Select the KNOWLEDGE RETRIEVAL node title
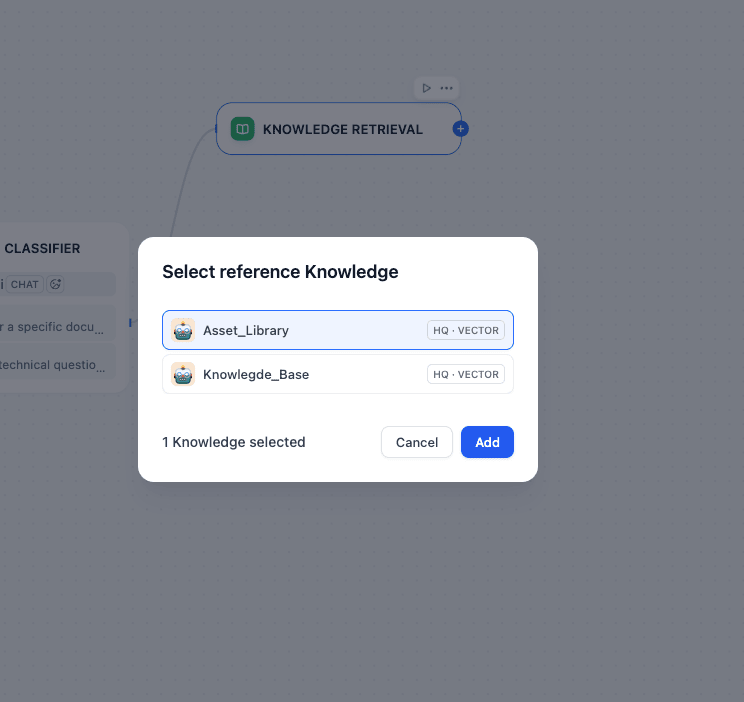Screen dimensions: 744x702 coord(343,130)
